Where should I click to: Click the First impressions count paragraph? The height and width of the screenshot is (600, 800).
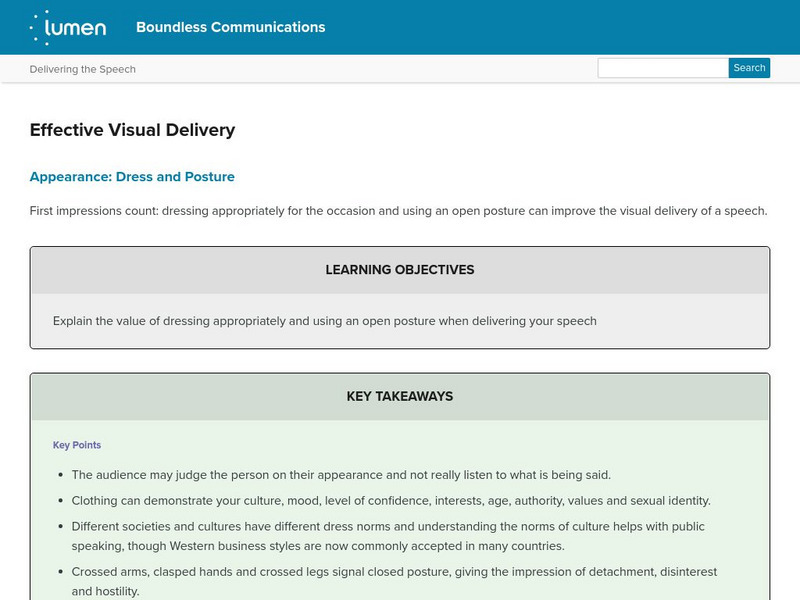point(398,211)
